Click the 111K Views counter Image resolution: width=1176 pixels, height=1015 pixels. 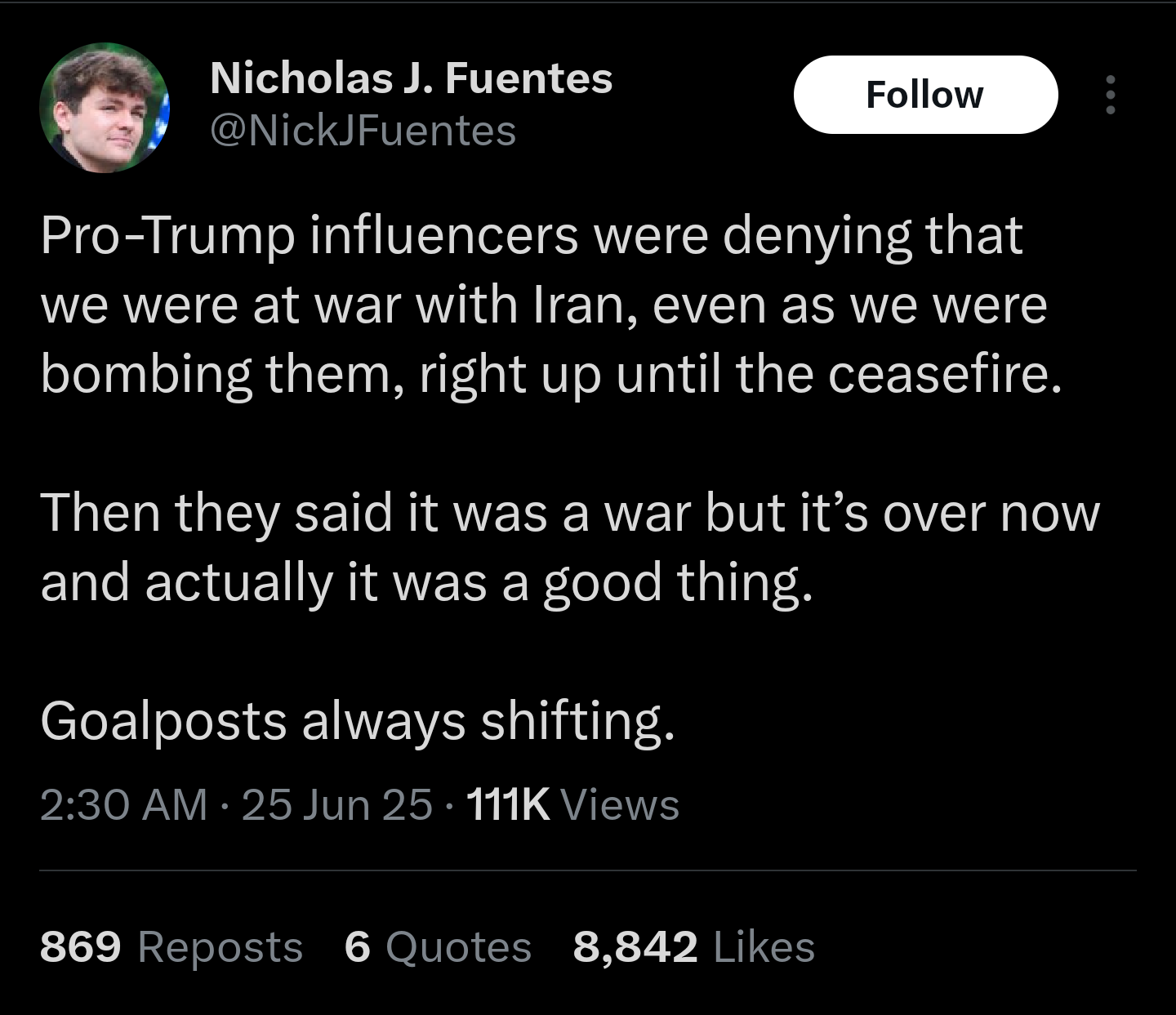click(x=572, y=804)
